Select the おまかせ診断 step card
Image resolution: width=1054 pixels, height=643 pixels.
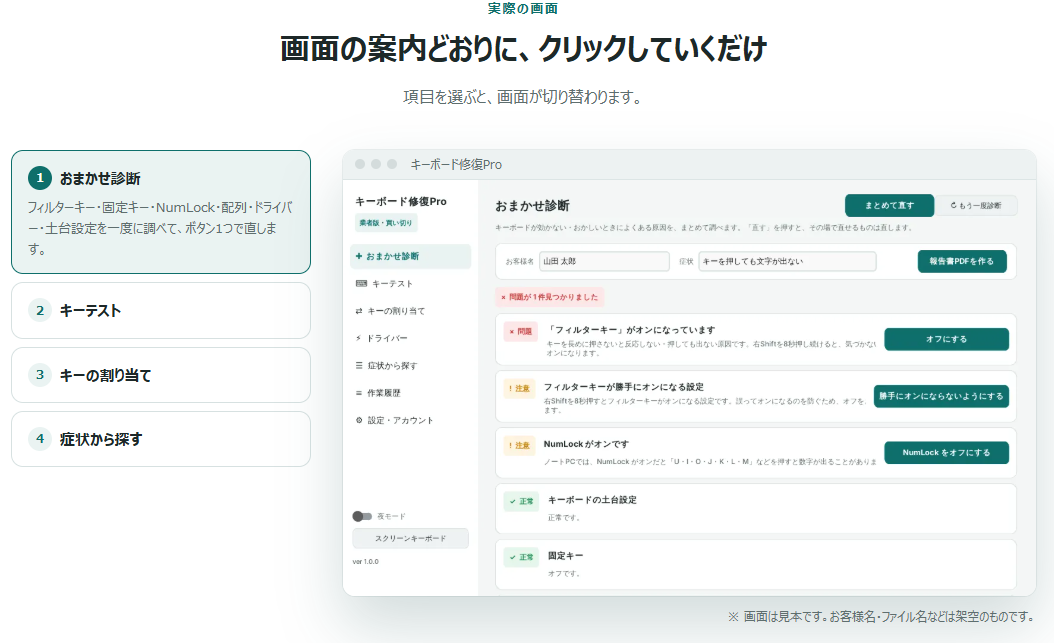coord(161,212)
